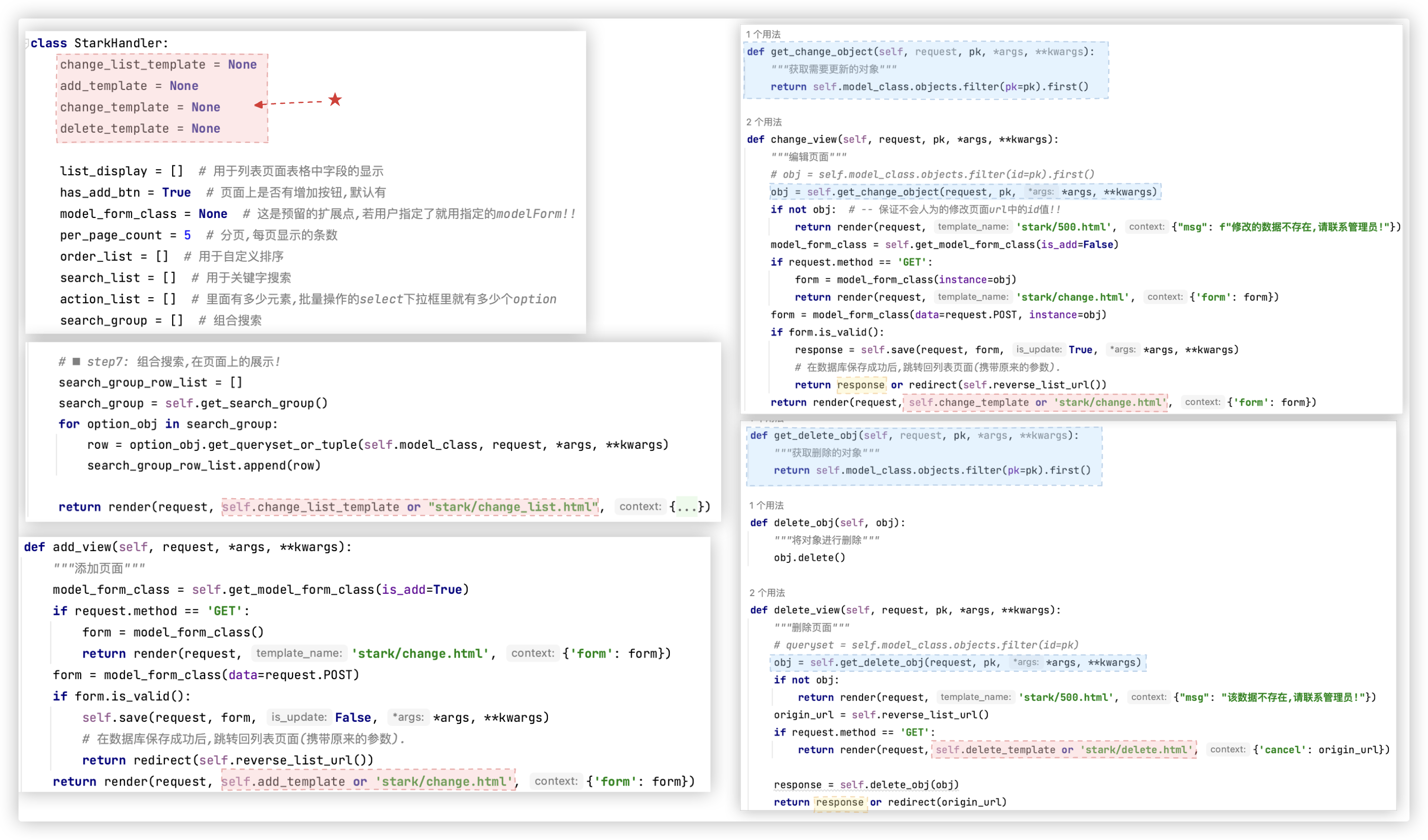The image size is (1428, 840).
Task: Open the usages hint above delete_view
Action: click(767, 592)
